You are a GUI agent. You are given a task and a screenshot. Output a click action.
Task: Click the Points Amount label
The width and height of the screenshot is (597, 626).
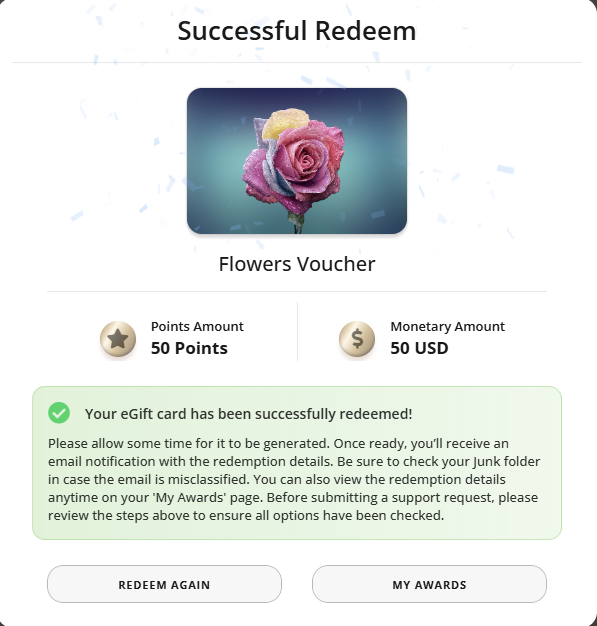[197, 327]
